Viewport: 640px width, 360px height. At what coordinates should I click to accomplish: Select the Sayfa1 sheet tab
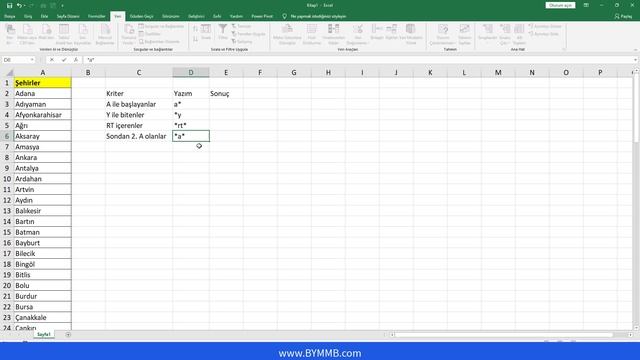[x=44, y=334]
